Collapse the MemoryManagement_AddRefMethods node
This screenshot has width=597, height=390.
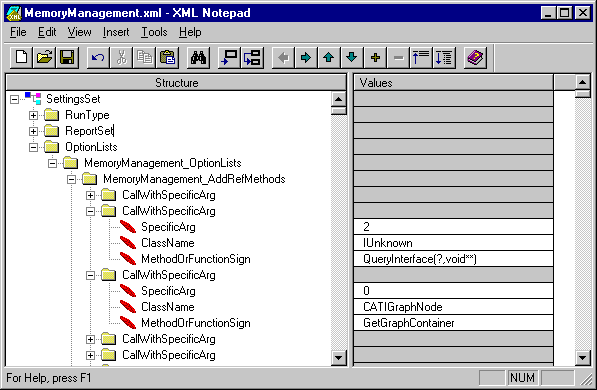(72, 179)
